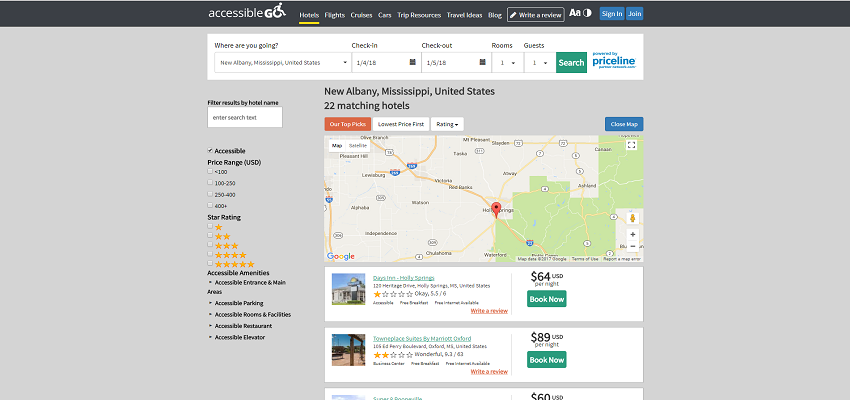Sort by Our Top Picks
This screenshot has width=850, height=400.
[x=347, y=124]
